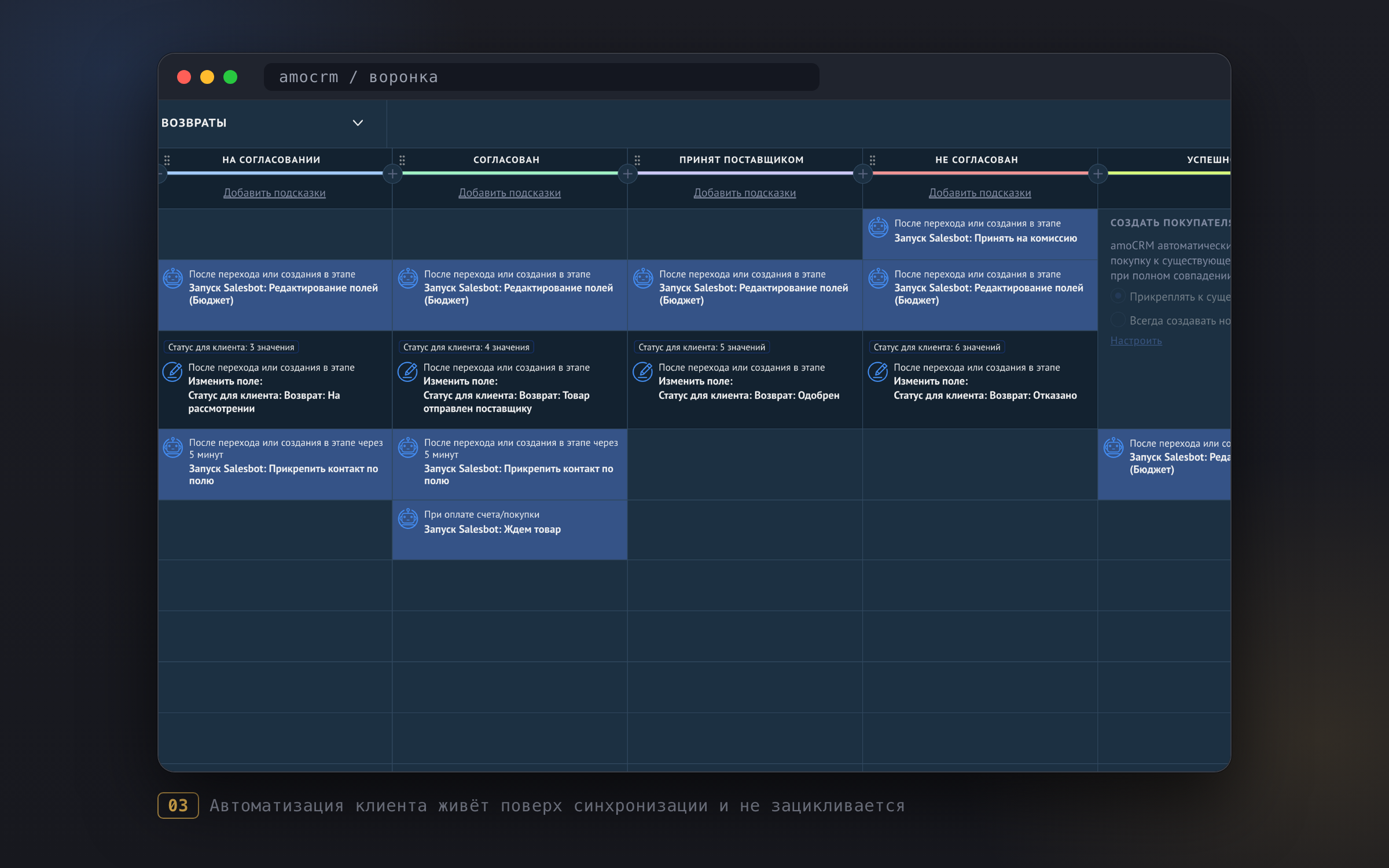1389x868 pixels.
Task: Select the НА СОГЛАСОВАНИИ stage header
Action: 271,160
